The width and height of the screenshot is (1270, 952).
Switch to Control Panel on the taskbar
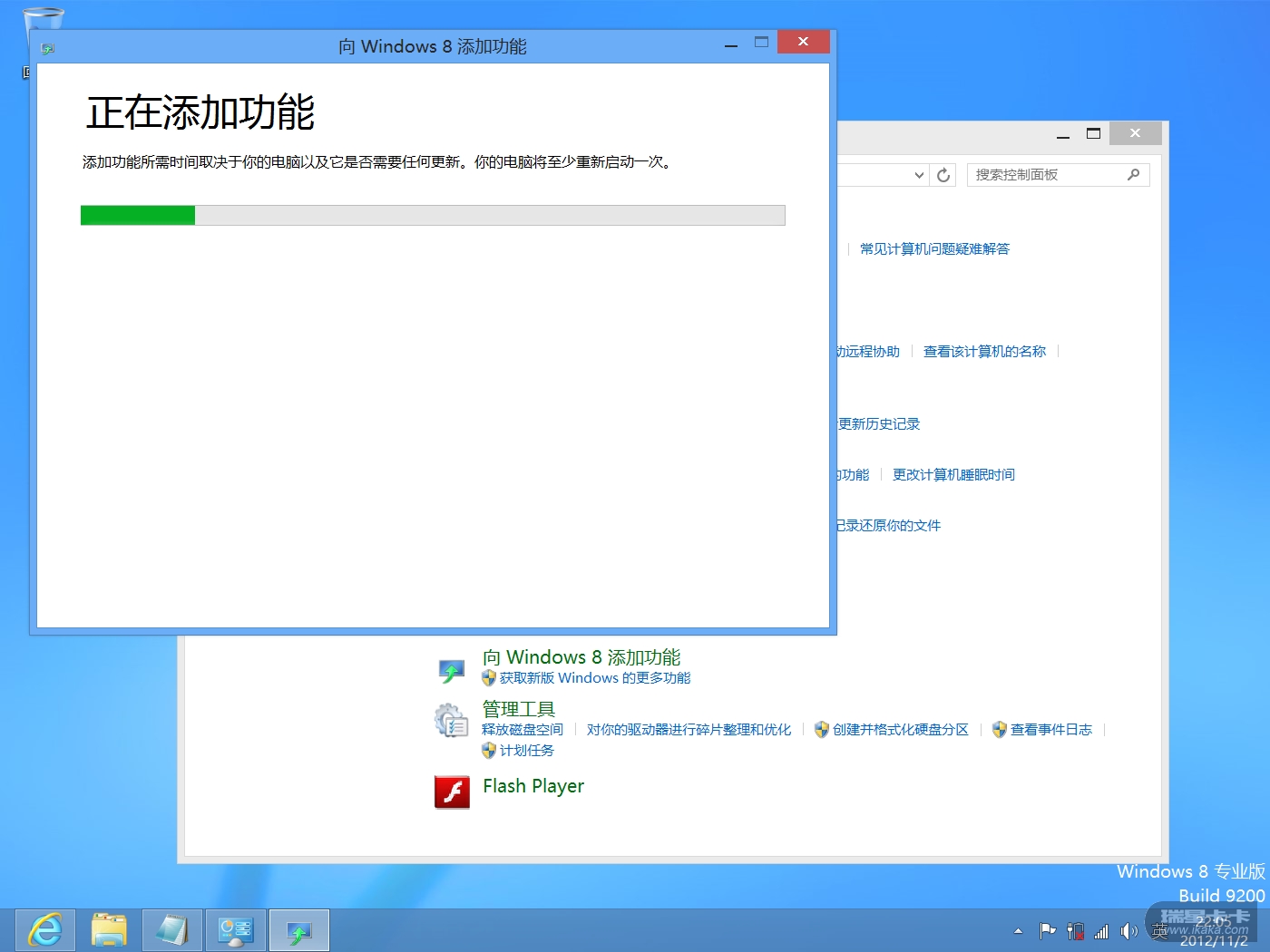pos(236,930)
